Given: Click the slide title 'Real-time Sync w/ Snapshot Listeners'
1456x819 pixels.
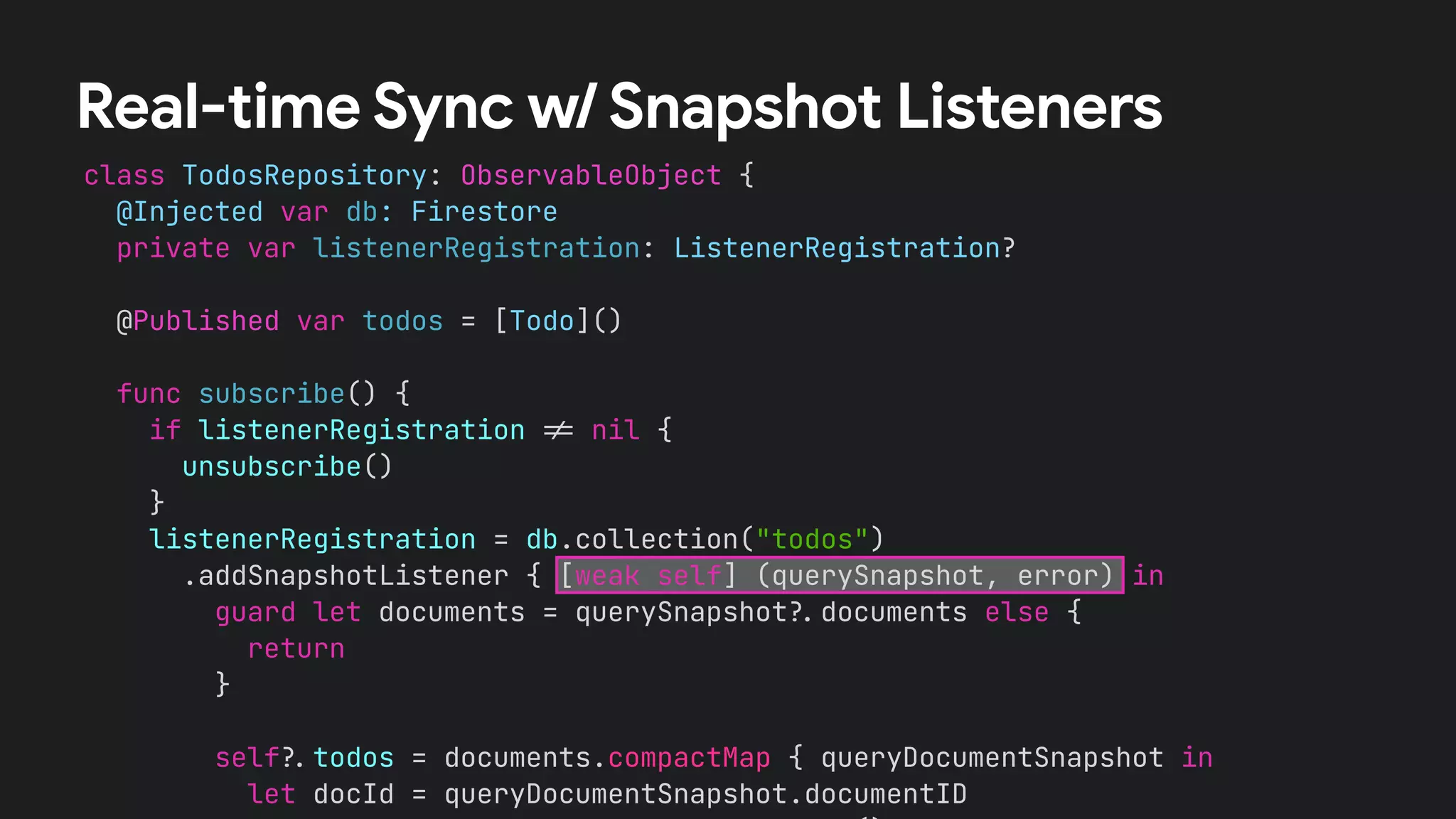Looking at the screenshot, I should coord(619,107).
